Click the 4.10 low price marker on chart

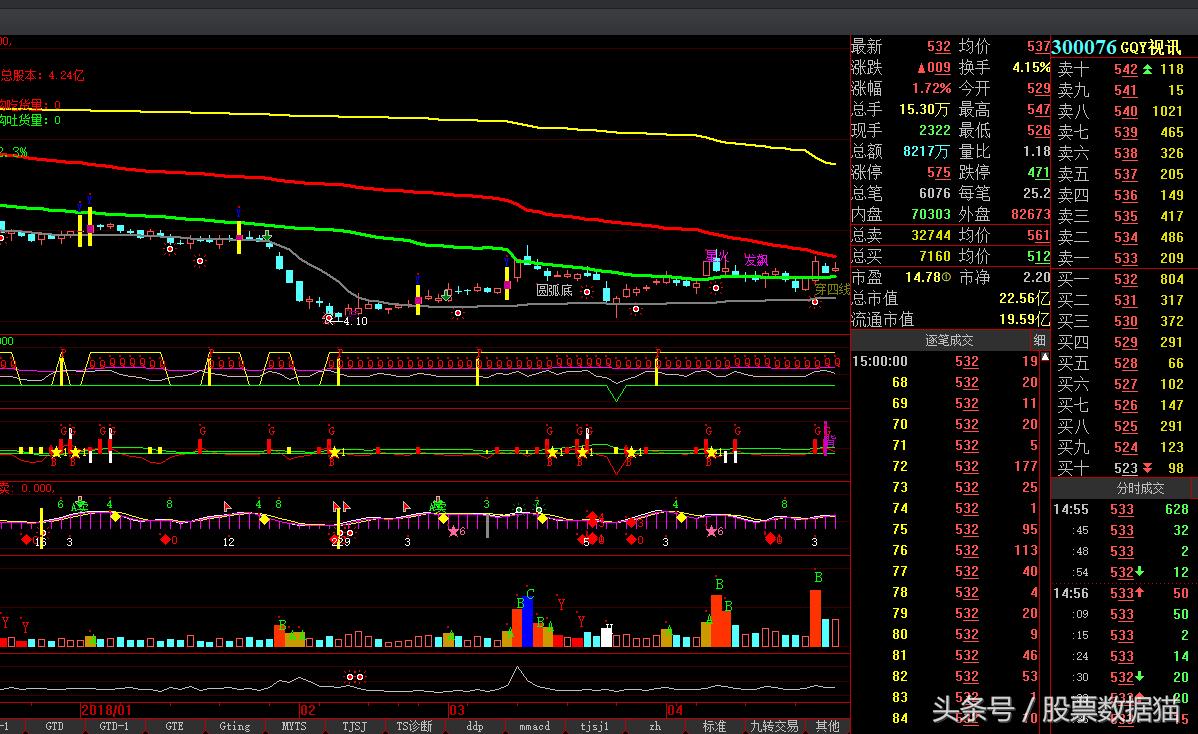(354, 321)
